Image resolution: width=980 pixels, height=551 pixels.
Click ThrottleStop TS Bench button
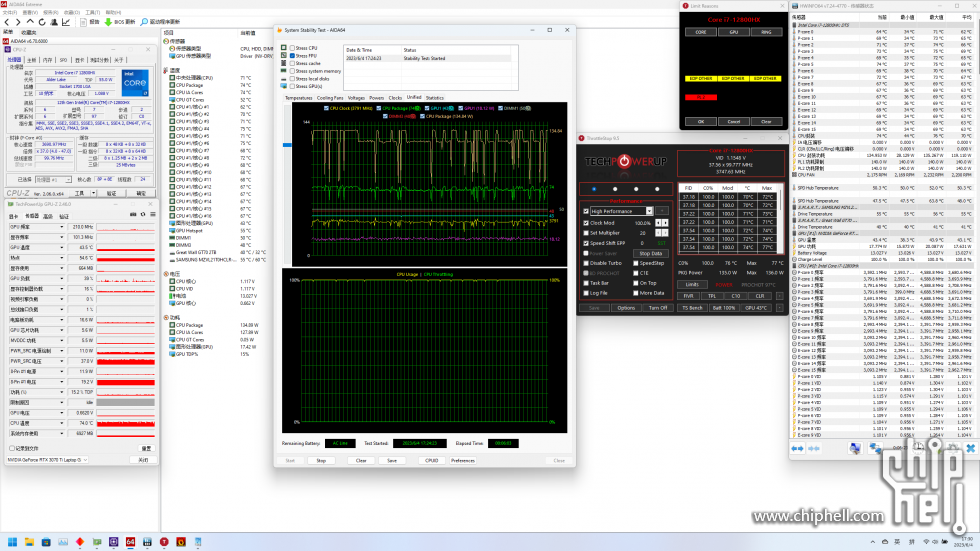tap(692, 308)
